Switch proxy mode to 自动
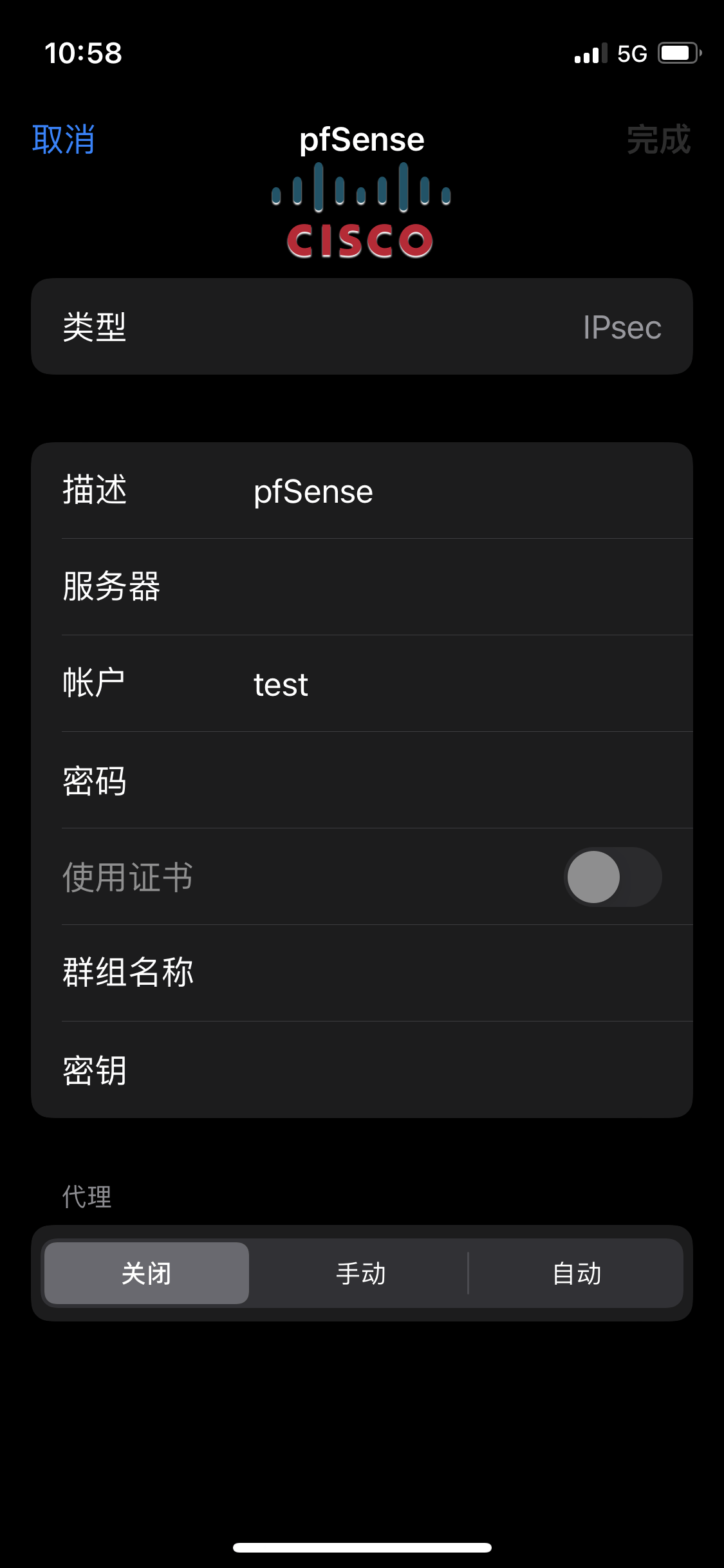Viewport: 724px width, 1568px height. click(x=576, y=1273)
